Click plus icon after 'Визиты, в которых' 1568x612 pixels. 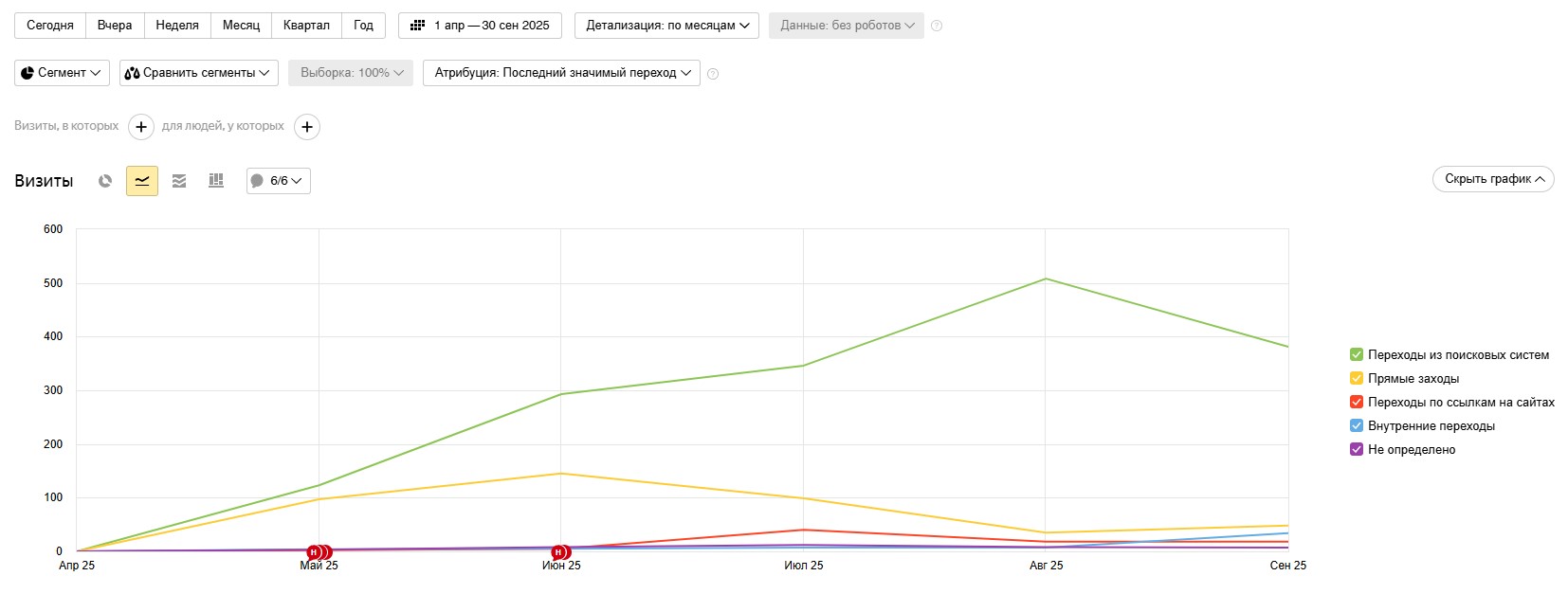[x=141, y=127]
